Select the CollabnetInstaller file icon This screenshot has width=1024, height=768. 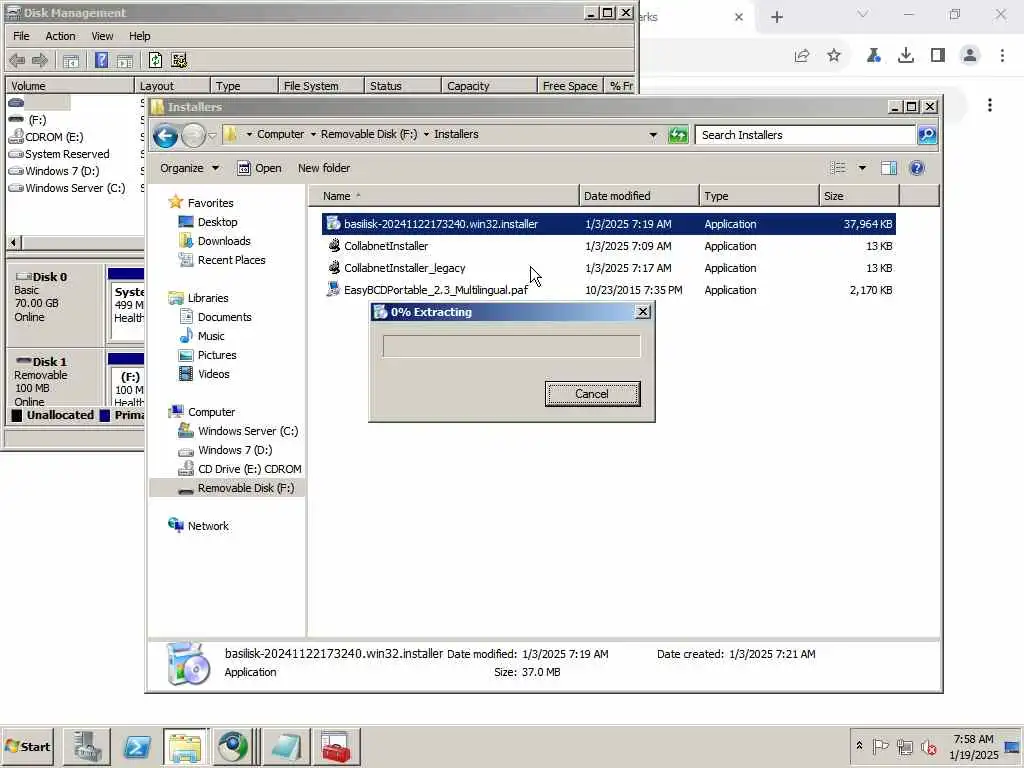[x=334, y=246]
